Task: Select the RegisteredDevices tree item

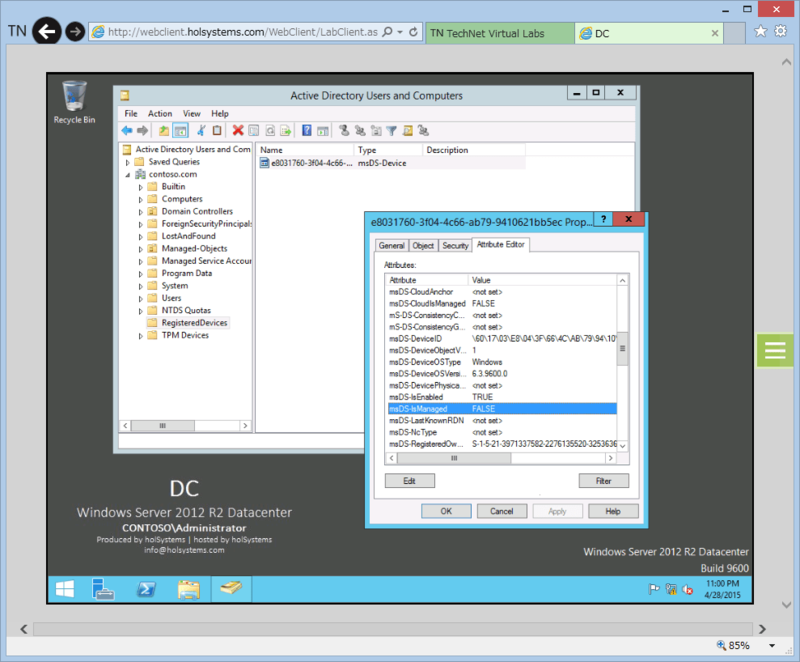Action: click(194, 323)
